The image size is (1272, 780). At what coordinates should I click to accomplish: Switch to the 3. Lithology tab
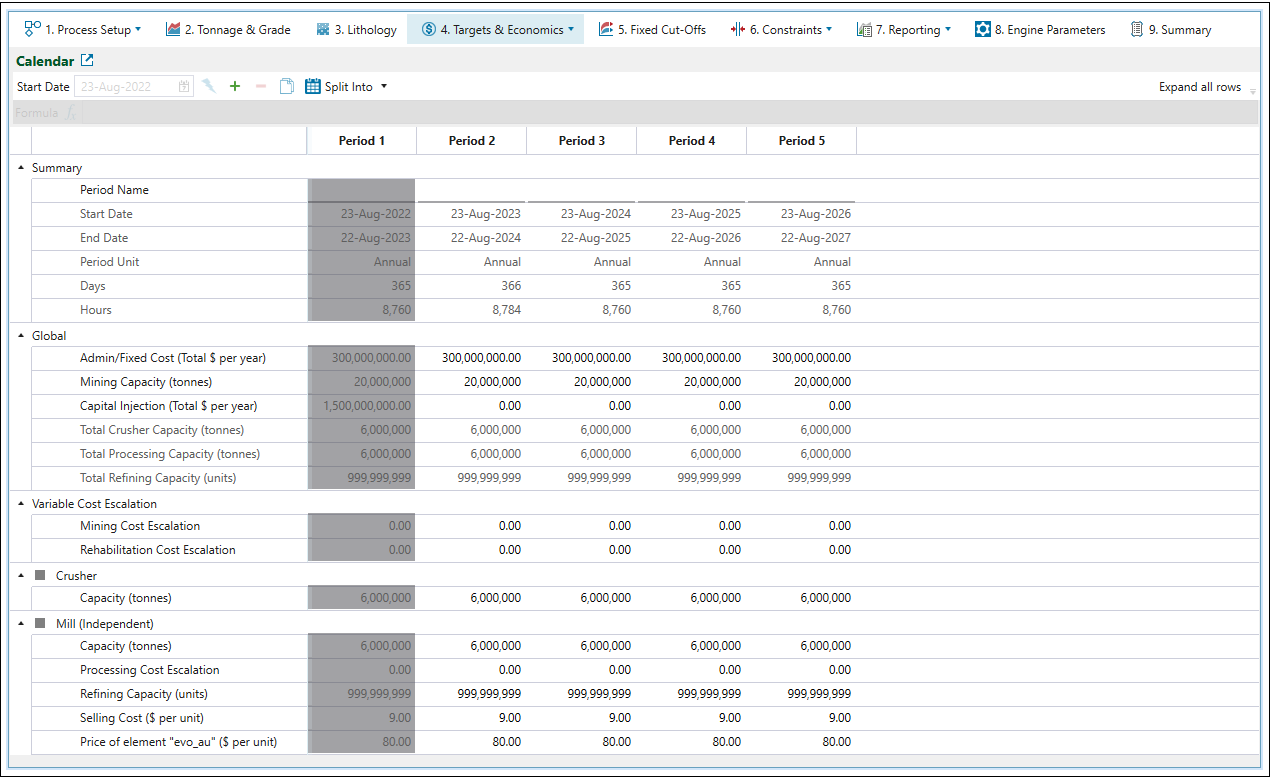click(356, 30)
